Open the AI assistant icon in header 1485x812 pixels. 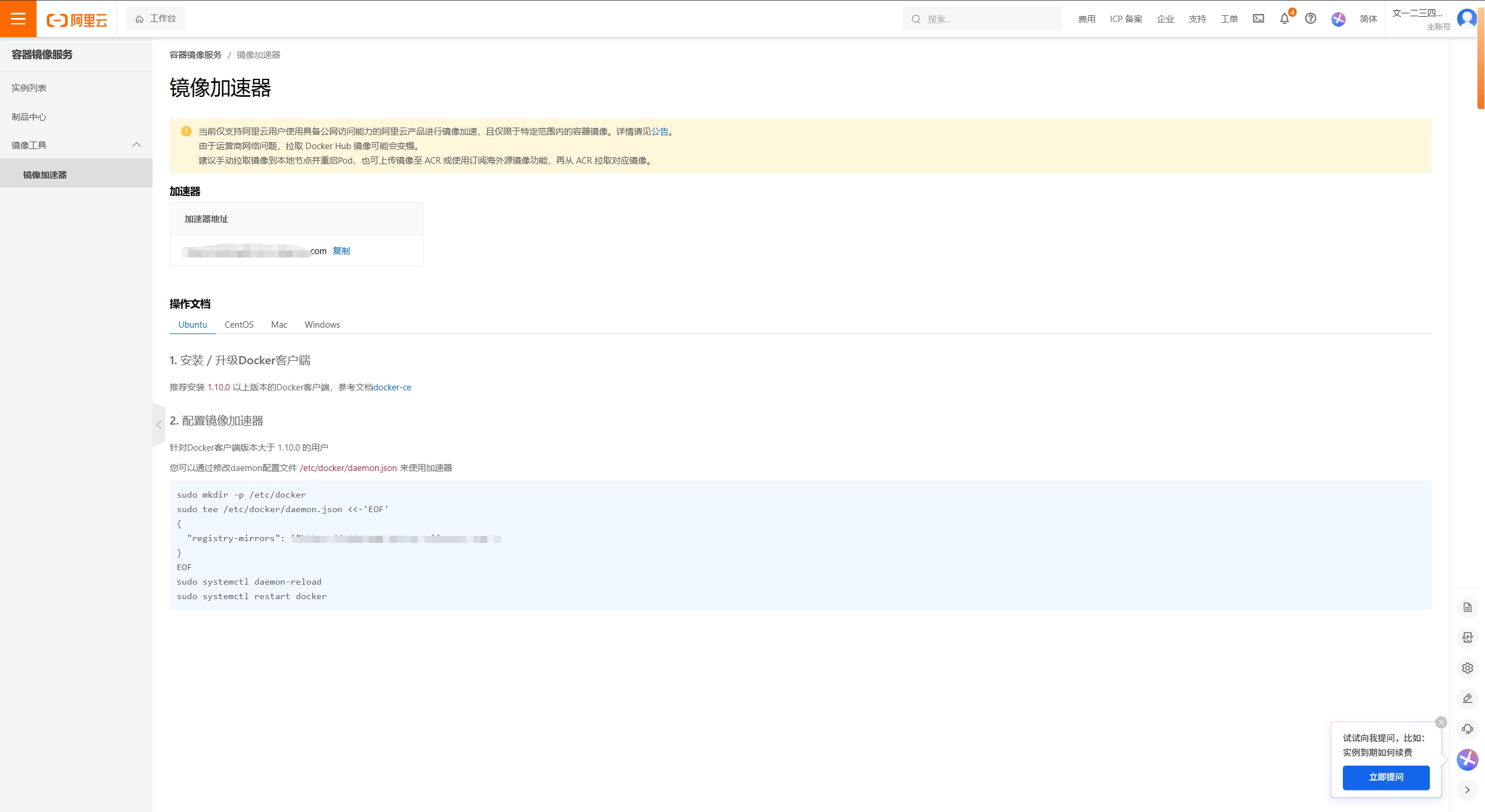click(x=1338, y=19)
